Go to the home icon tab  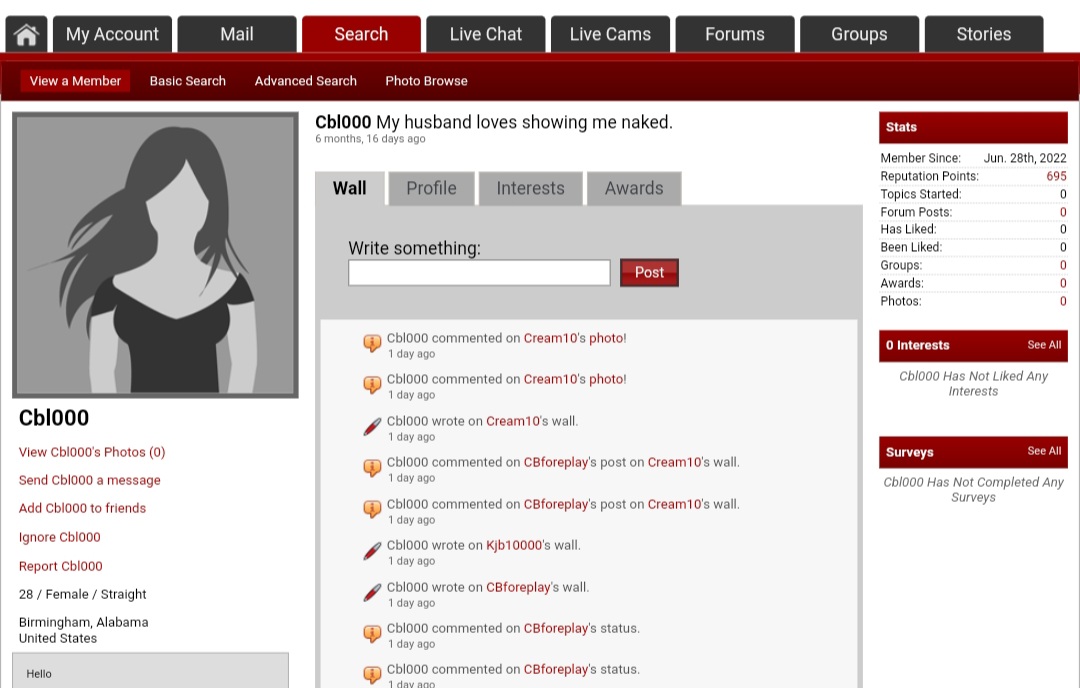[26, 34]
